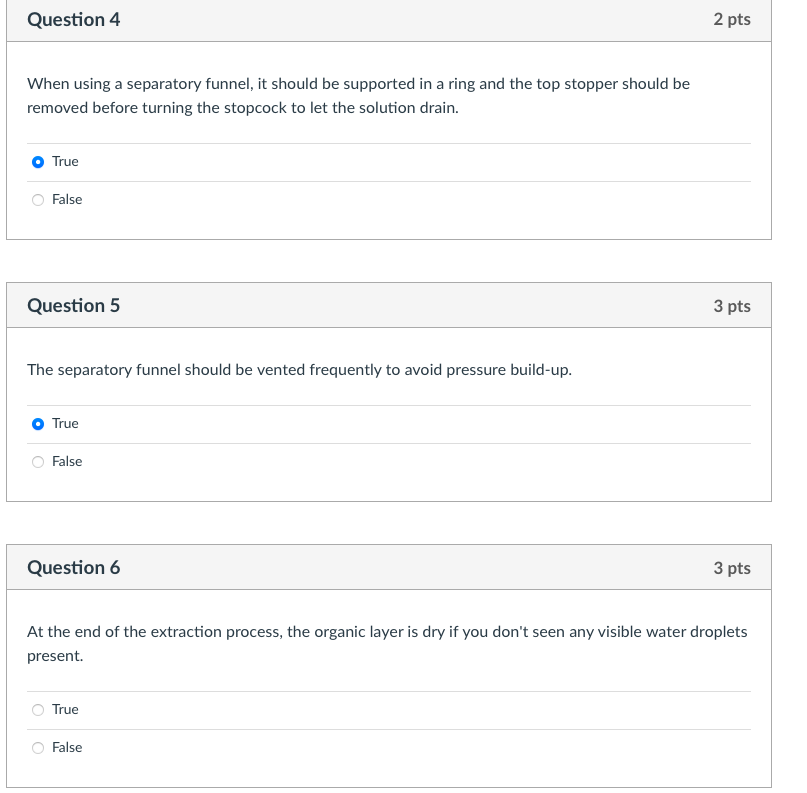Select True radio button for Question 5
Screen dimensions: 807x793
[x=38, y=424]
